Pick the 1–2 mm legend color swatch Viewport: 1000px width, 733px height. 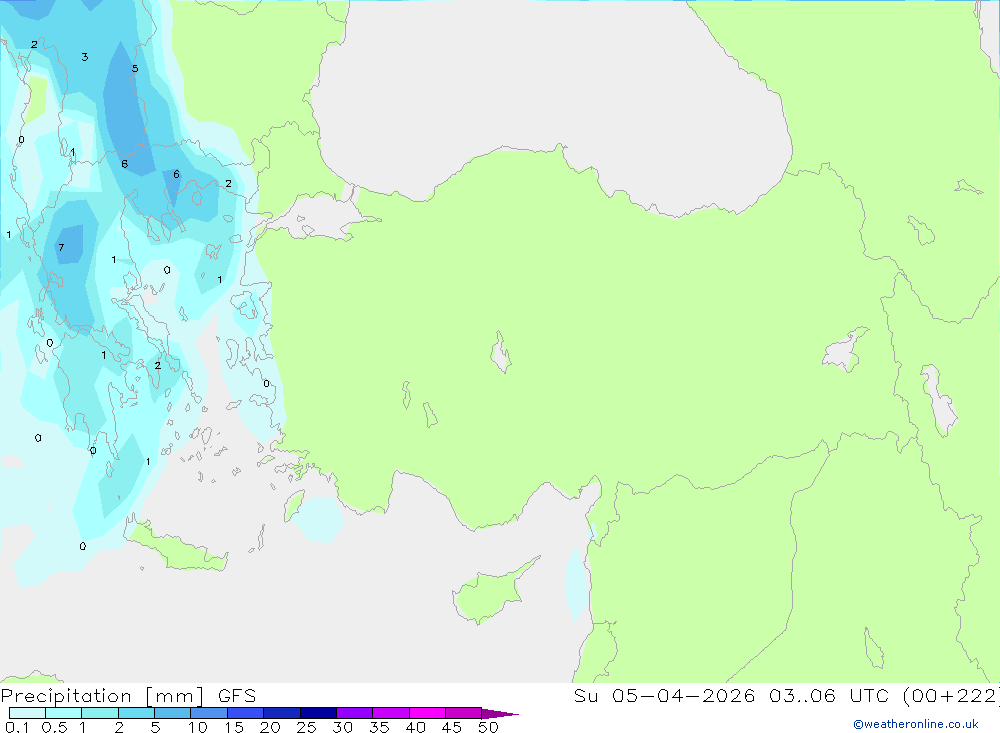click(100, 713)
